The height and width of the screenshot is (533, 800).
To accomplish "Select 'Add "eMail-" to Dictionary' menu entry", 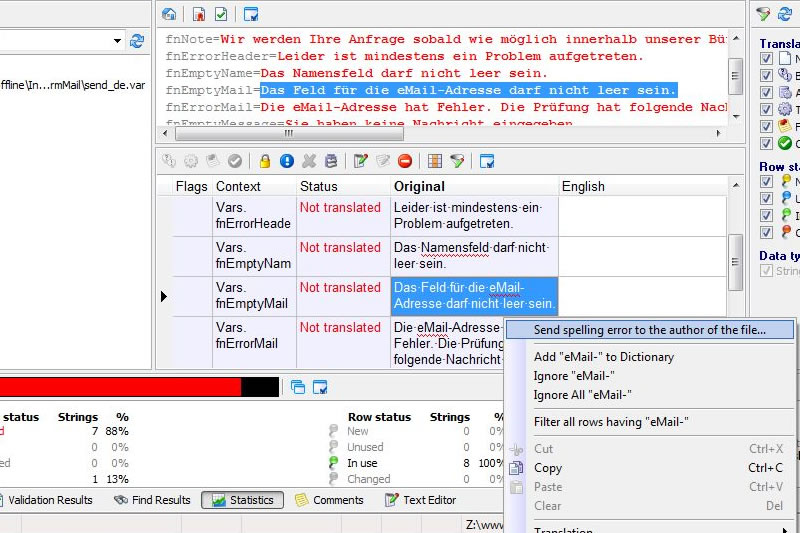I will (x=604, y=357).
